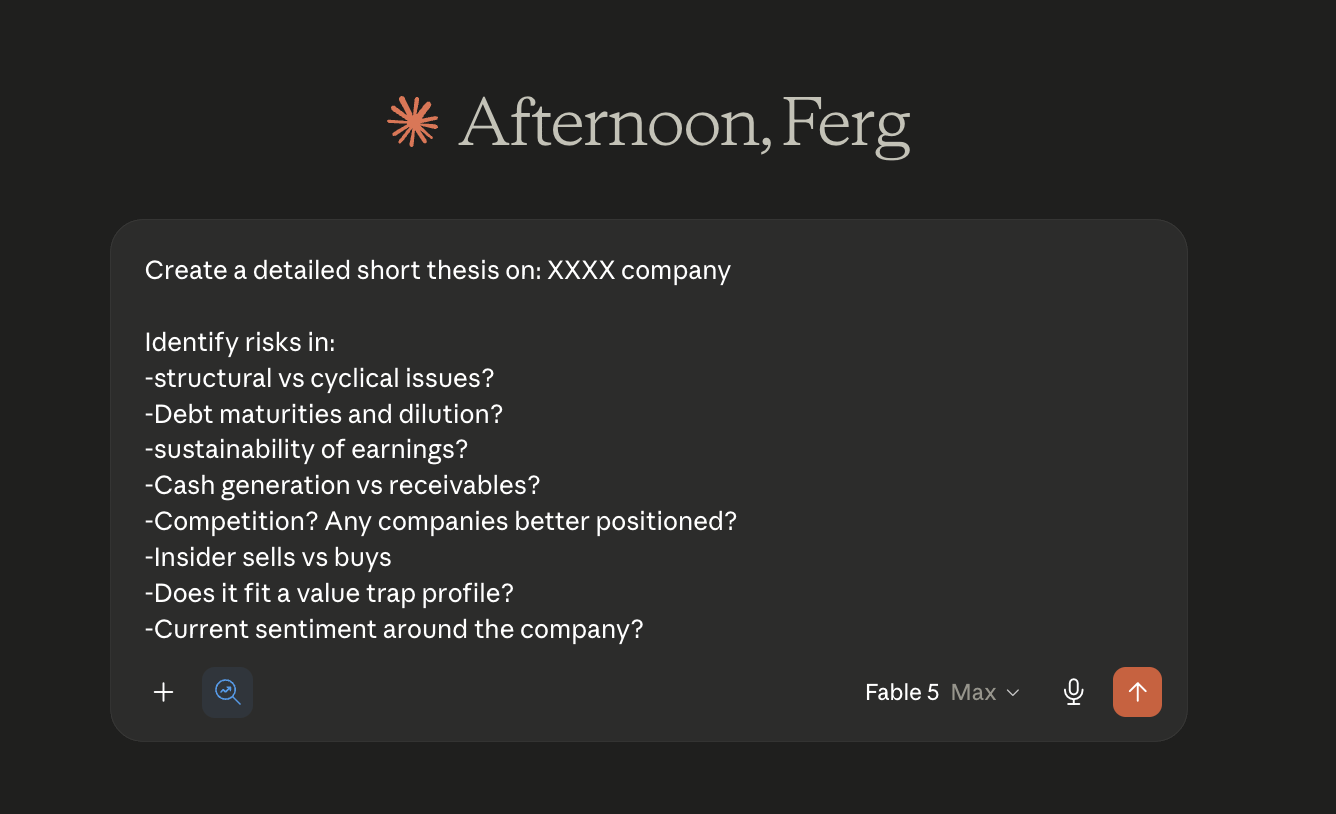Click the XXXX company placeholder text
1336x814 pixels.
pos(639,270)
